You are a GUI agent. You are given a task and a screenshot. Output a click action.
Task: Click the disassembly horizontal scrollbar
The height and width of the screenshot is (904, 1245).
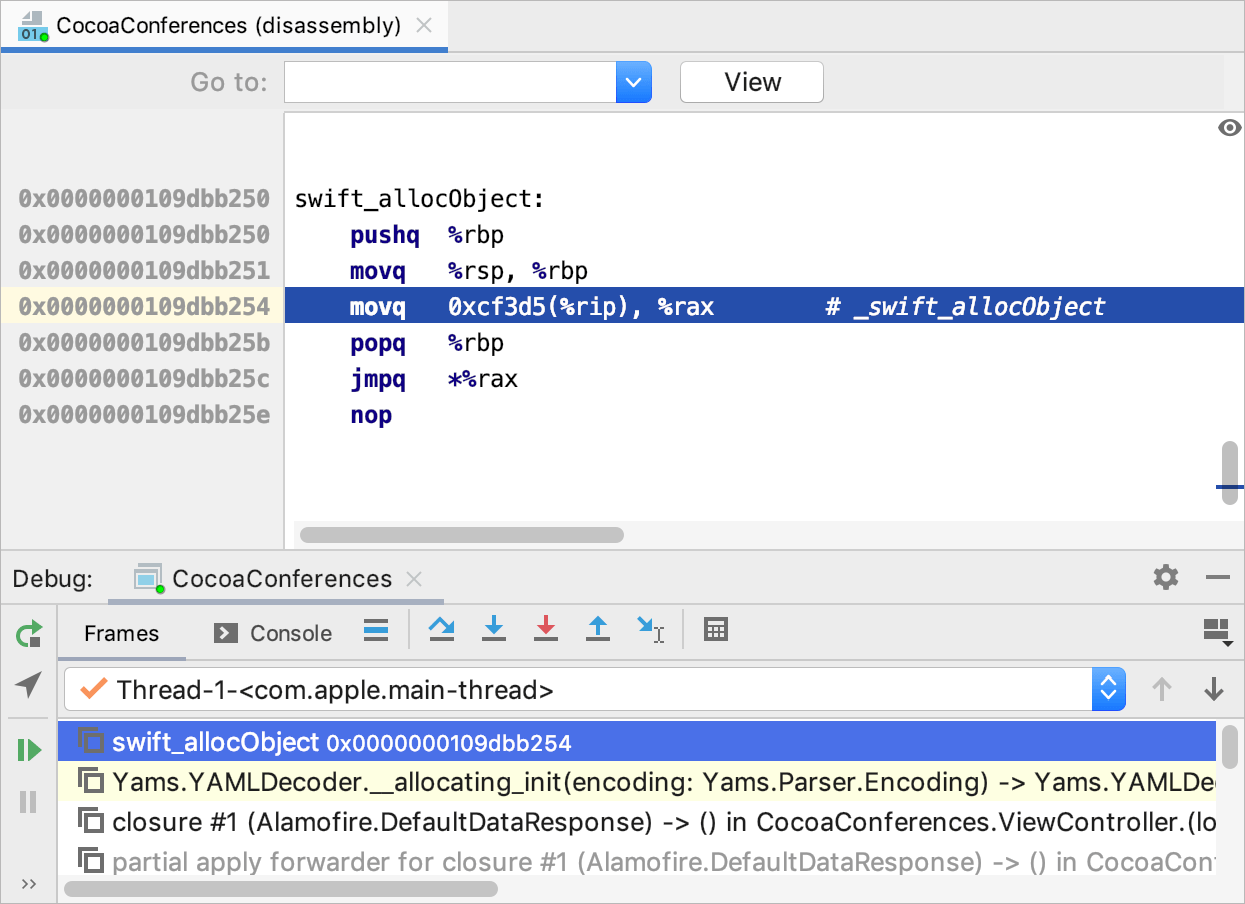(461, 535)
